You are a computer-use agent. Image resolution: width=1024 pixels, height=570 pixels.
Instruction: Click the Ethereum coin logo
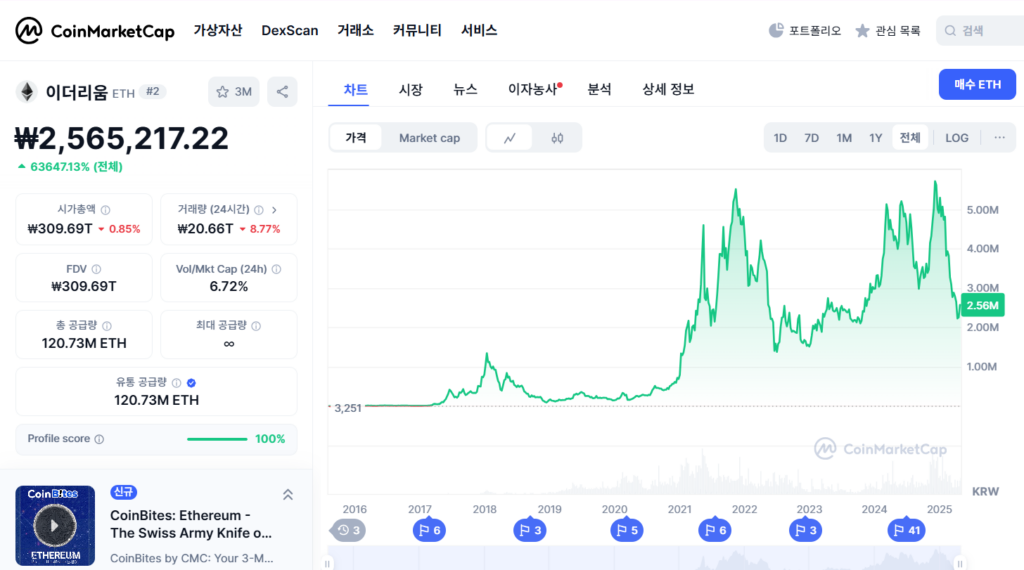pyautogui.click(x=27, y=91)
